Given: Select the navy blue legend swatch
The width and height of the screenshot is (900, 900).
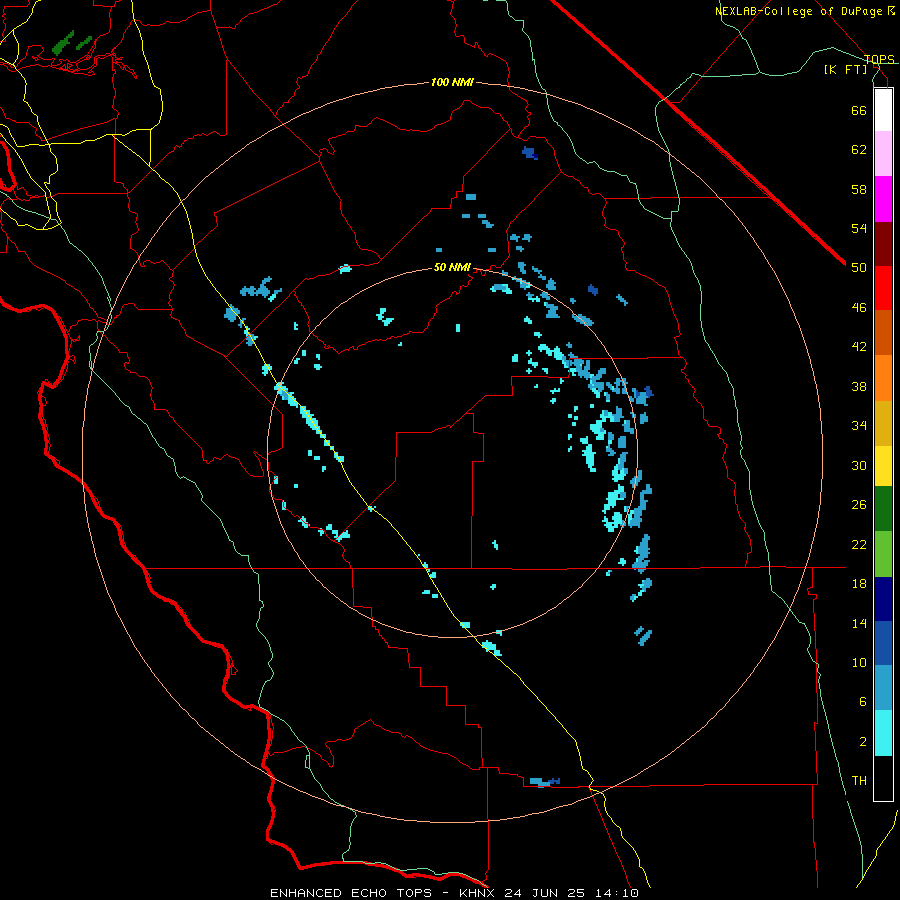Looking at the screenshot, I should tap(883, 599).
